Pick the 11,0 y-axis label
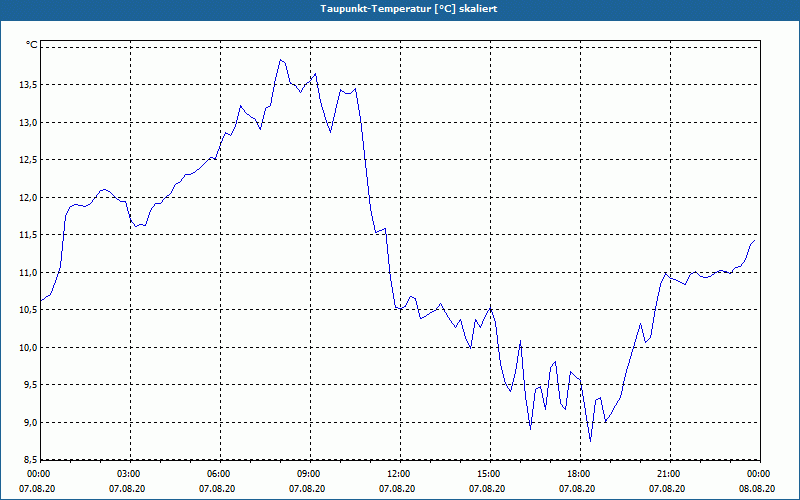This screenshot has height=500, width=800. tap(28, 272)
